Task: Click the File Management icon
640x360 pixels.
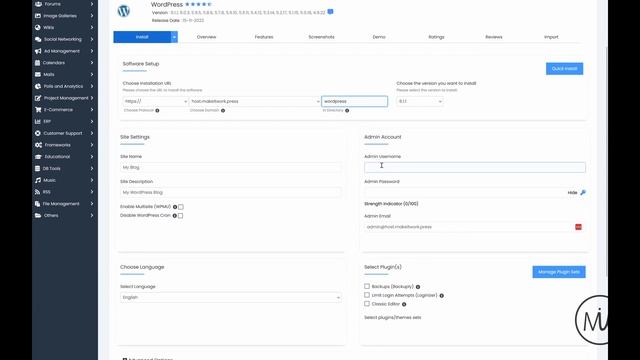Action: (38, 204)
